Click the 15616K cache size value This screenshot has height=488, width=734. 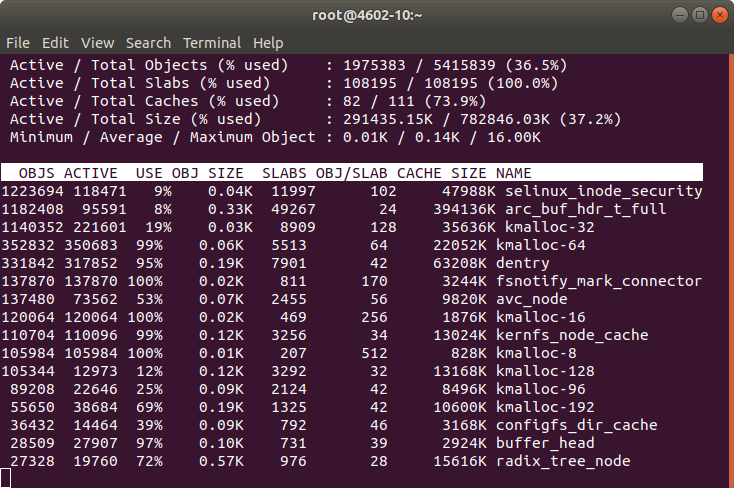pyautogui.click(x=460, y=461)
